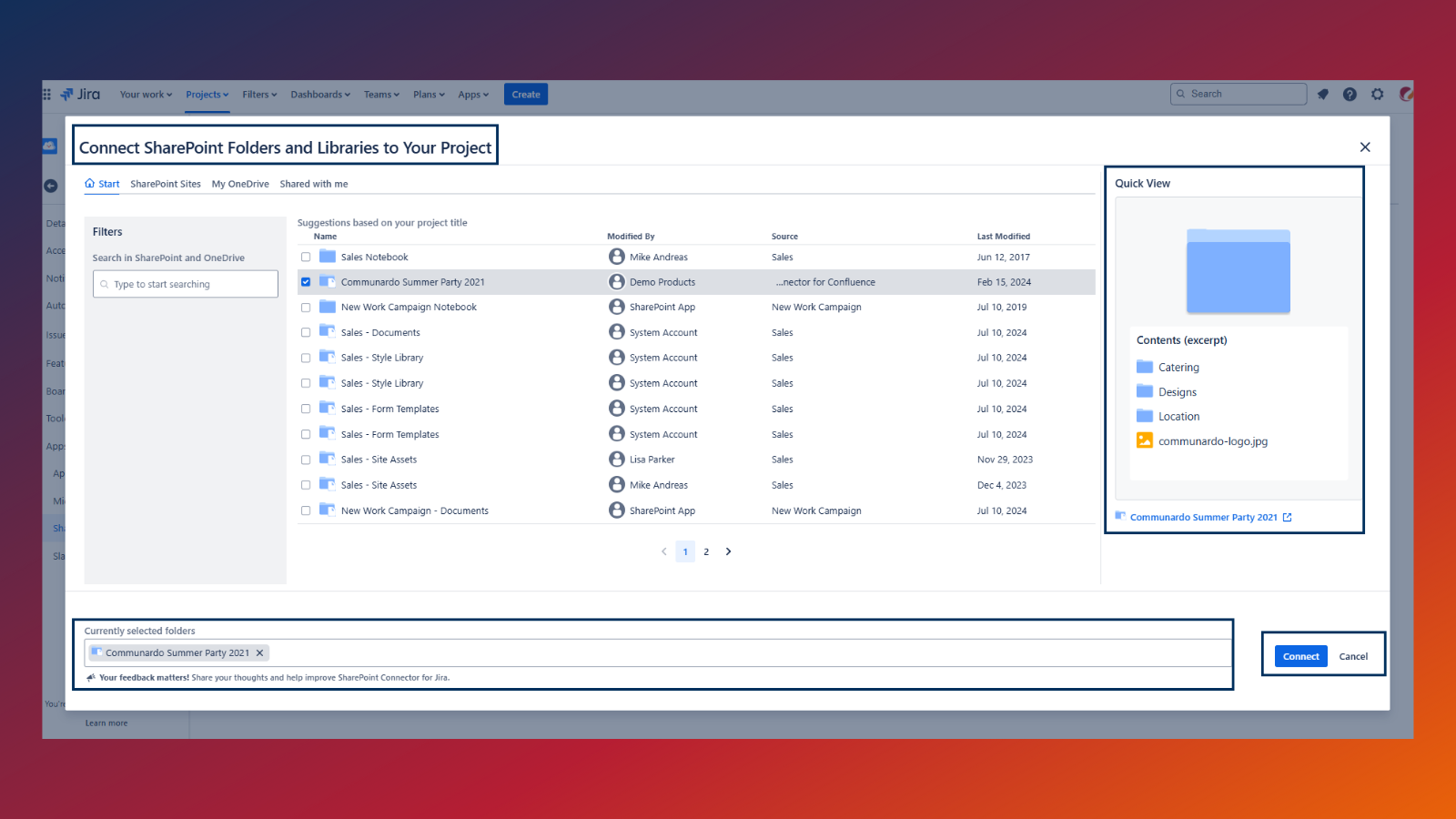Screen dimensions: 1456x819
Task: Close the Connect SharePoint dialog
Action: (x=1365, y=147)
